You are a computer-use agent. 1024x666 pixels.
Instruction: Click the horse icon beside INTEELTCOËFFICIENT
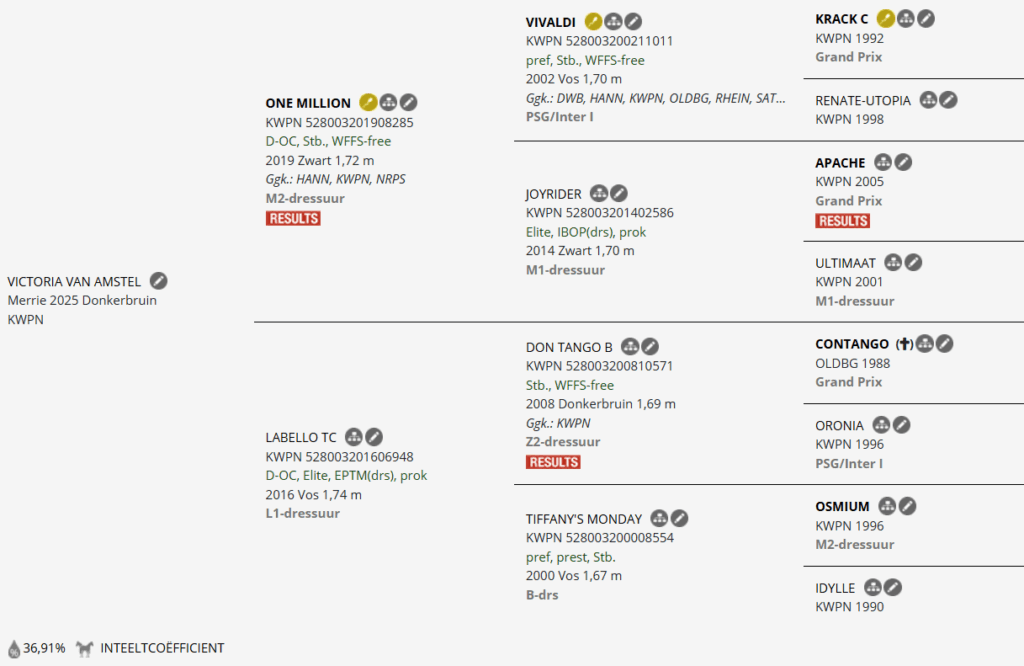click(x=84, y=648)
